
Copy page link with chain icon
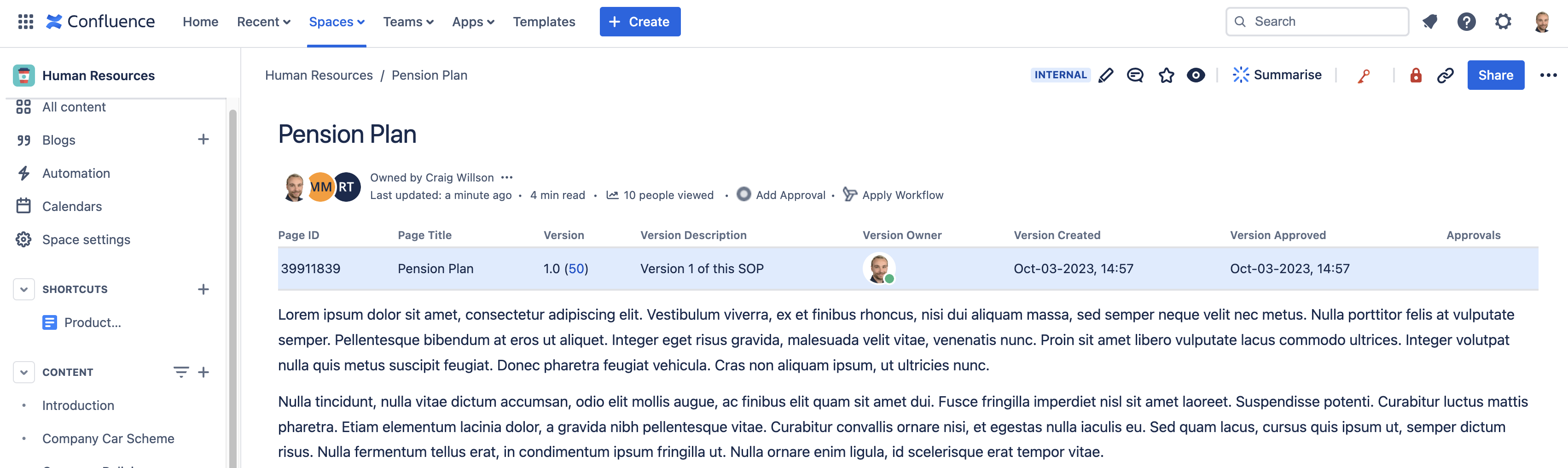(x=1445, y=75)
